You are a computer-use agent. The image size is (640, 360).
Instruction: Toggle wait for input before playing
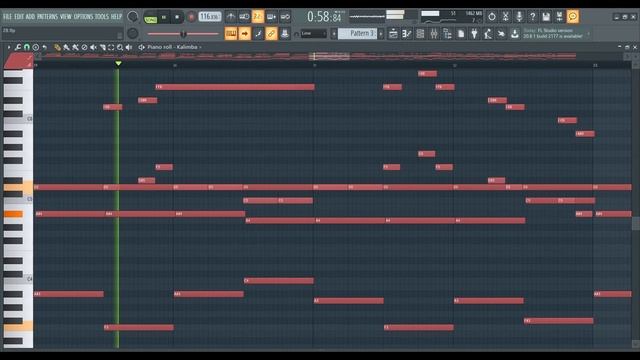[x=244, y=17]
